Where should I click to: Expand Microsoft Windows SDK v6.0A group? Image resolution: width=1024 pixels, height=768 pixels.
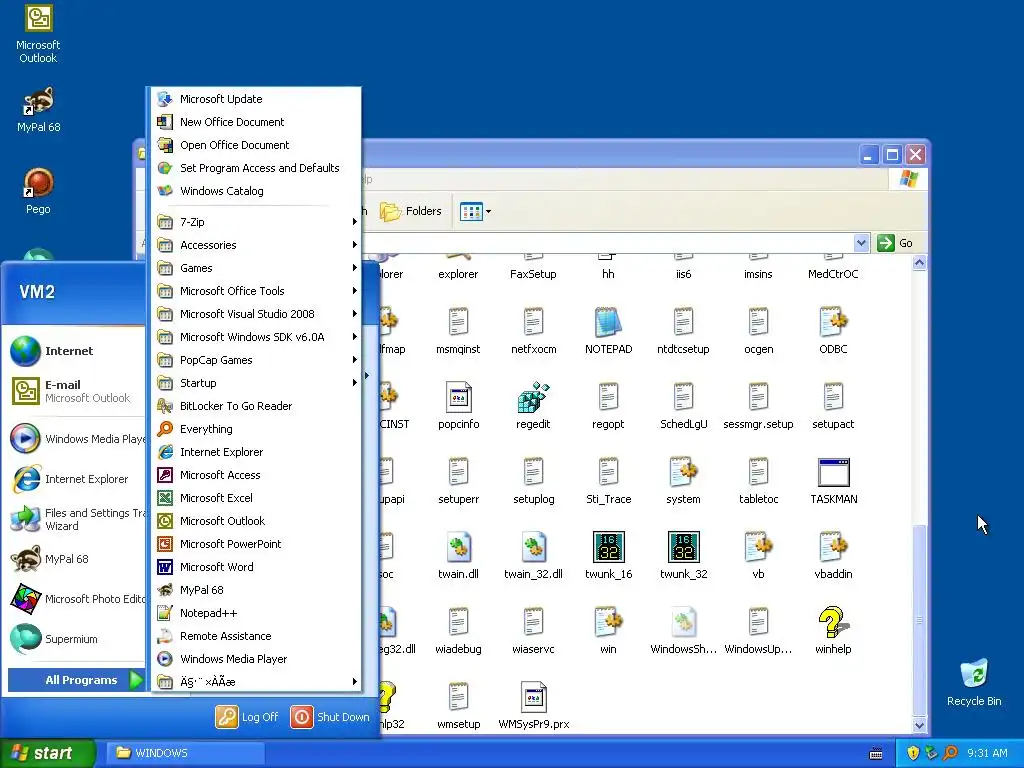pos(257,337)
